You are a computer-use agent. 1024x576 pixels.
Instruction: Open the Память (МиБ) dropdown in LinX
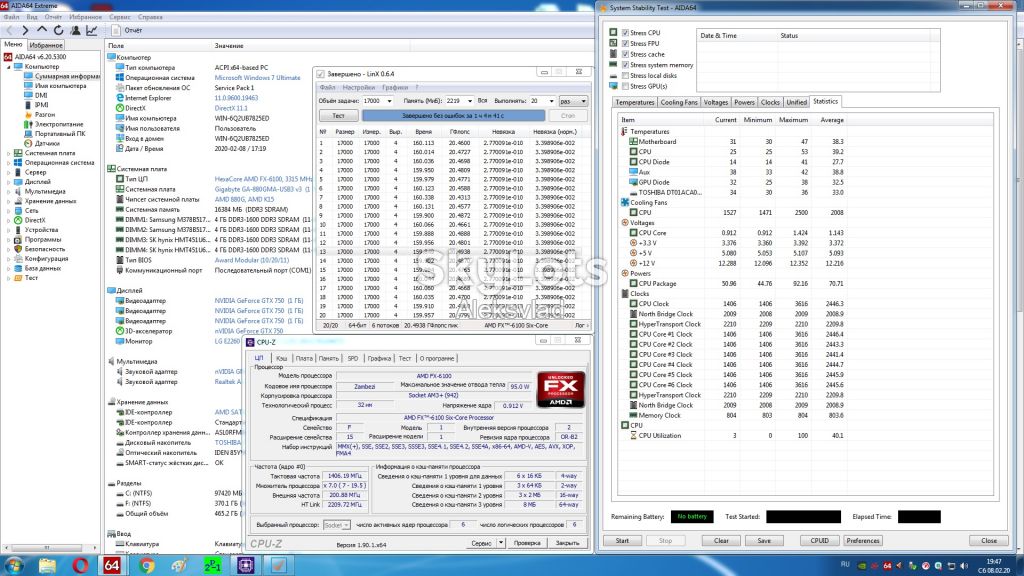pos(470,101)
